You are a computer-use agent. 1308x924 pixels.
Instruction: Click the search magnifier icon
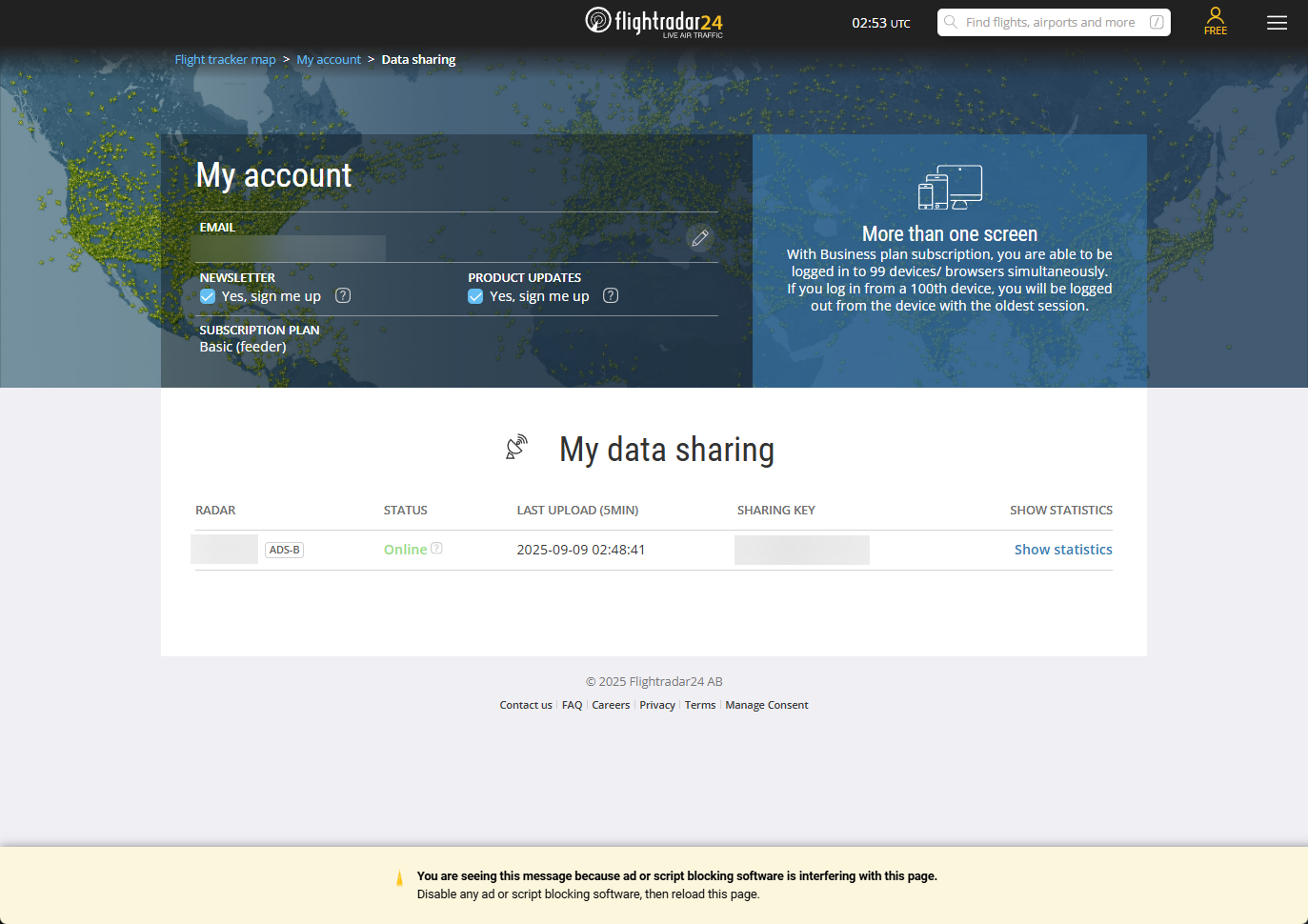coord(951,22)
